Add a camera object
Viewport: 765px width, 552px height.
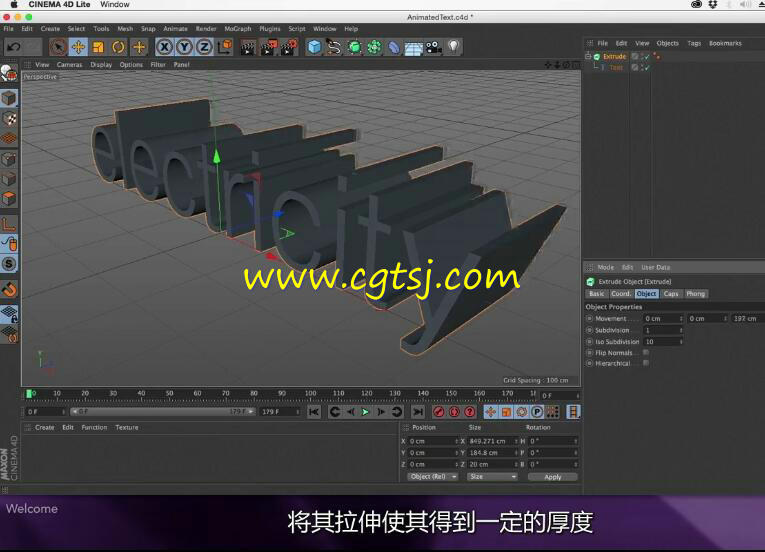click(x=434, y=47)
